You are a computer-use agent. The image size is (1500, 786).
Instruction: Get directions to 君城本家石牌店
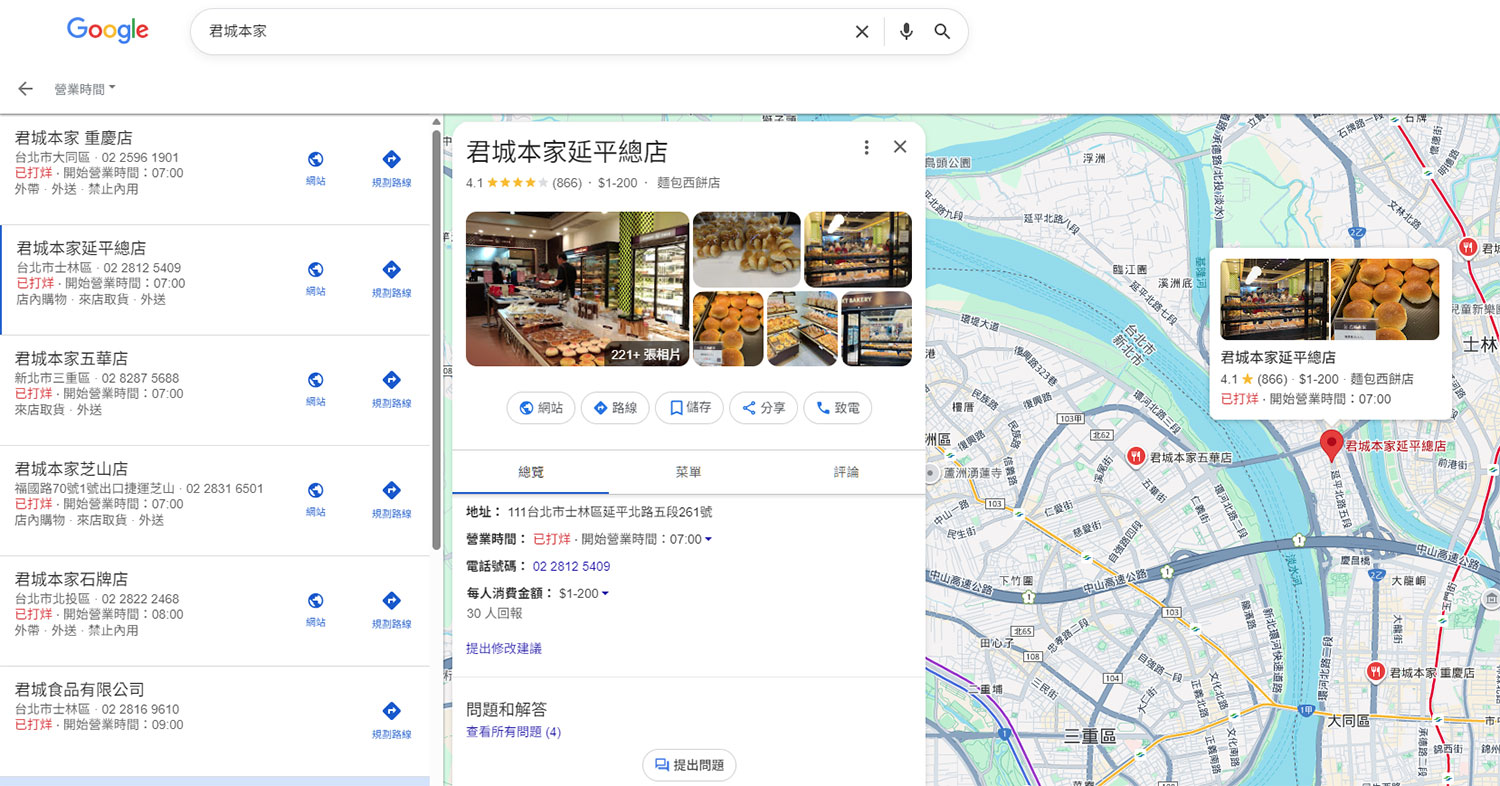392,609
